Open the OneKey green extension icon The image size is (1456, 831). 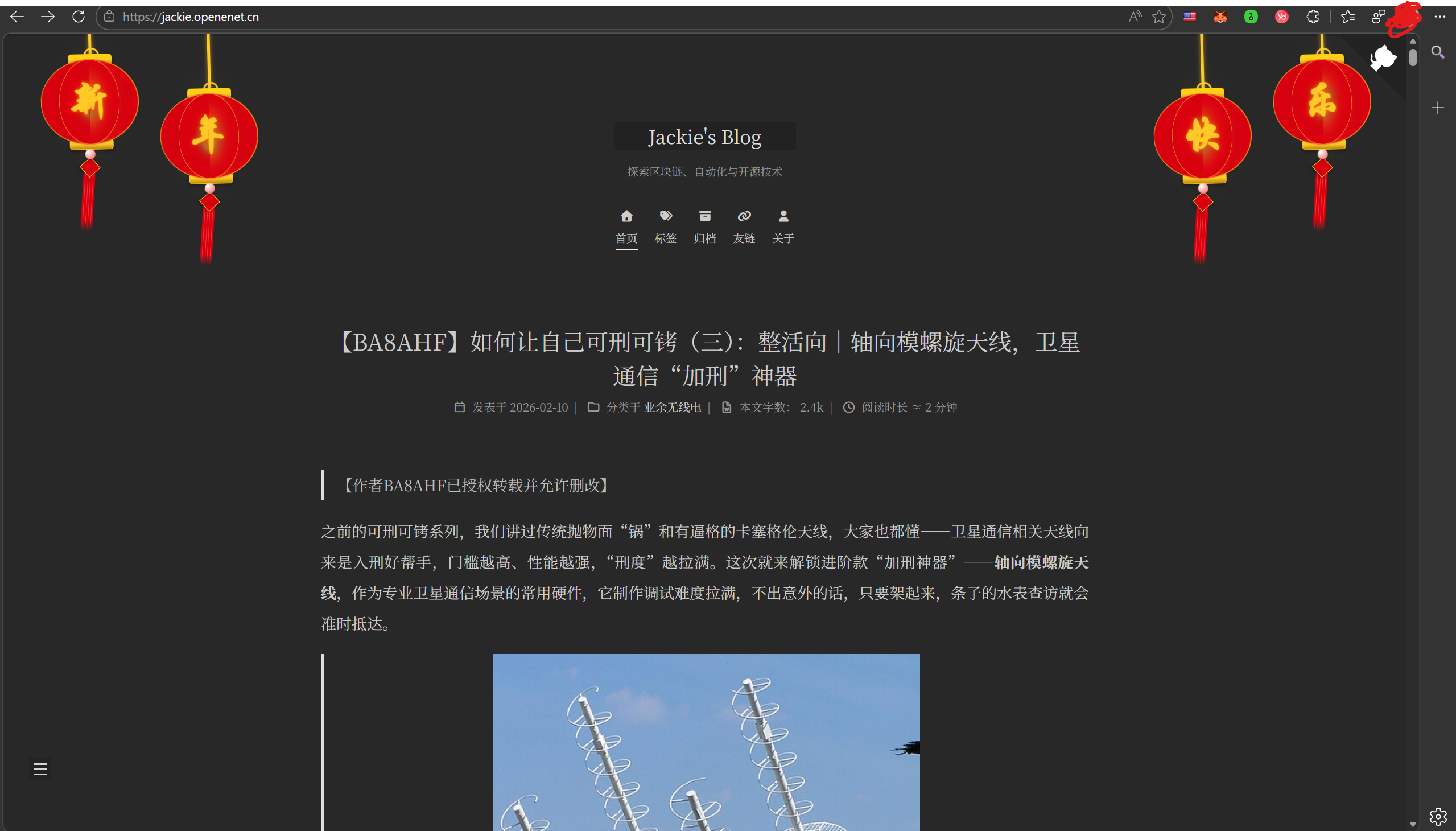[1251, 17]
